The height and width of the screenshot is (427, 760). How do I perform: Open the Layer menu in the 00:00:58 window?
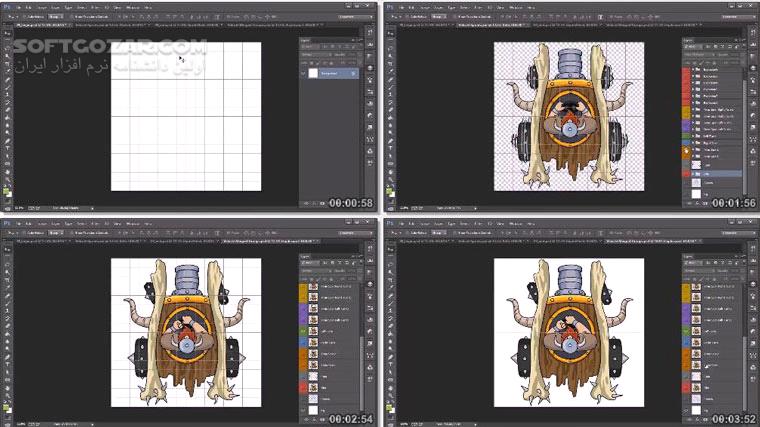(x=55, y=7)
